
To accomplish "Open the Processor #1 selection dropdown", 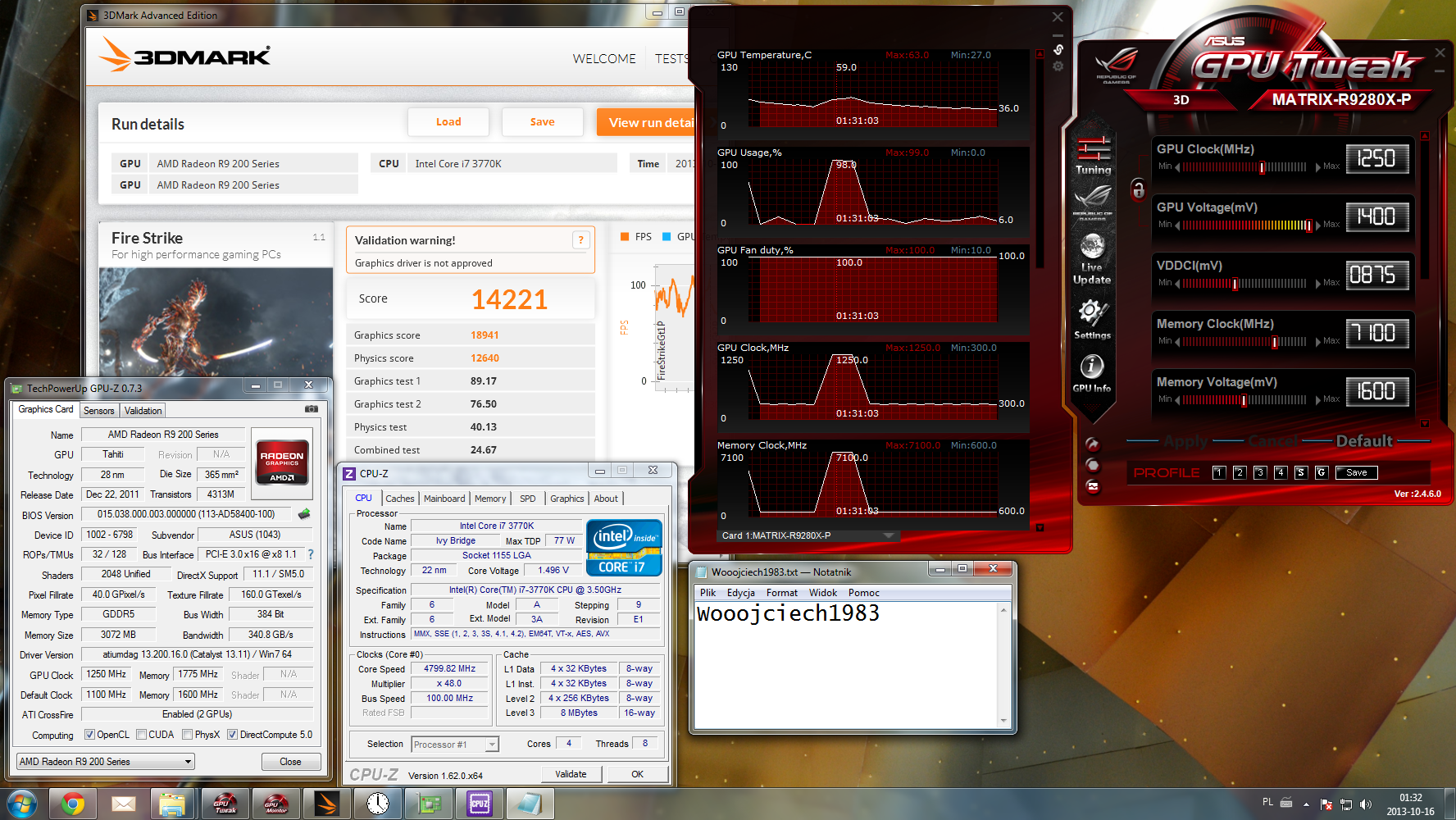I will 455,745.
